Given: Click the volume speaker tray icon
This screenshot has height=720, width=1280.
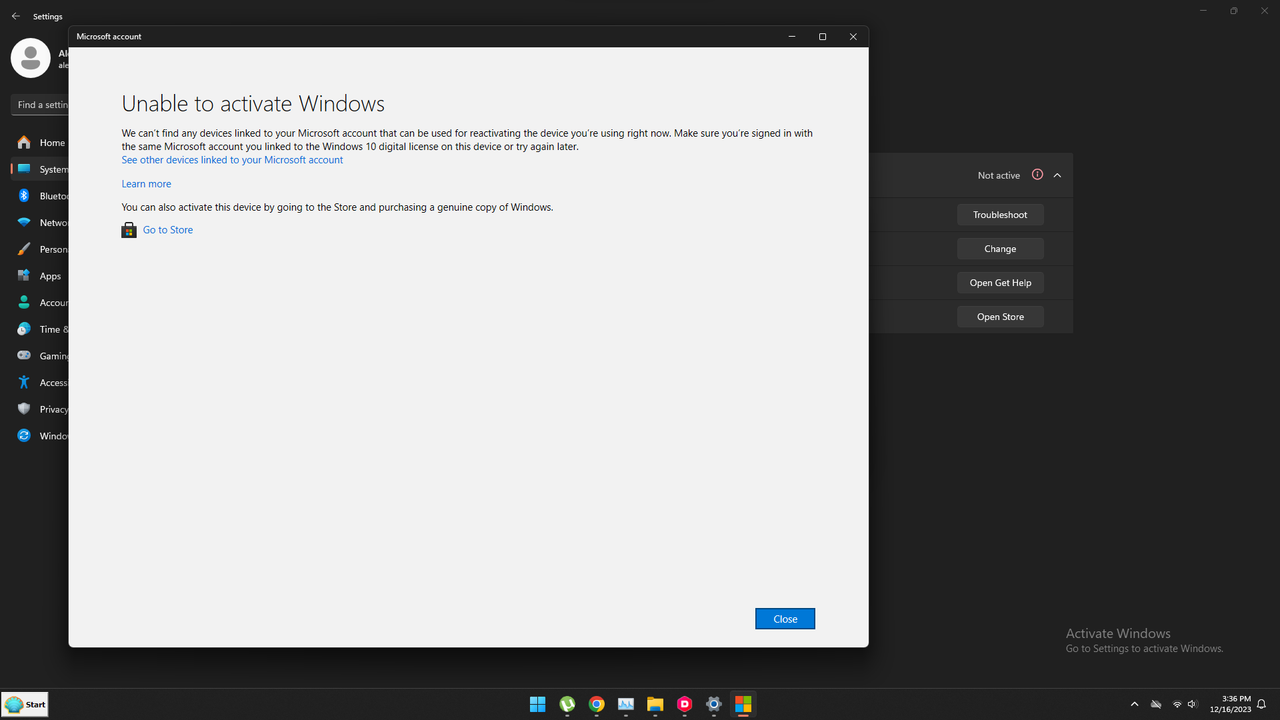Looking at the screenshot, I should [x=1192, y=704].
